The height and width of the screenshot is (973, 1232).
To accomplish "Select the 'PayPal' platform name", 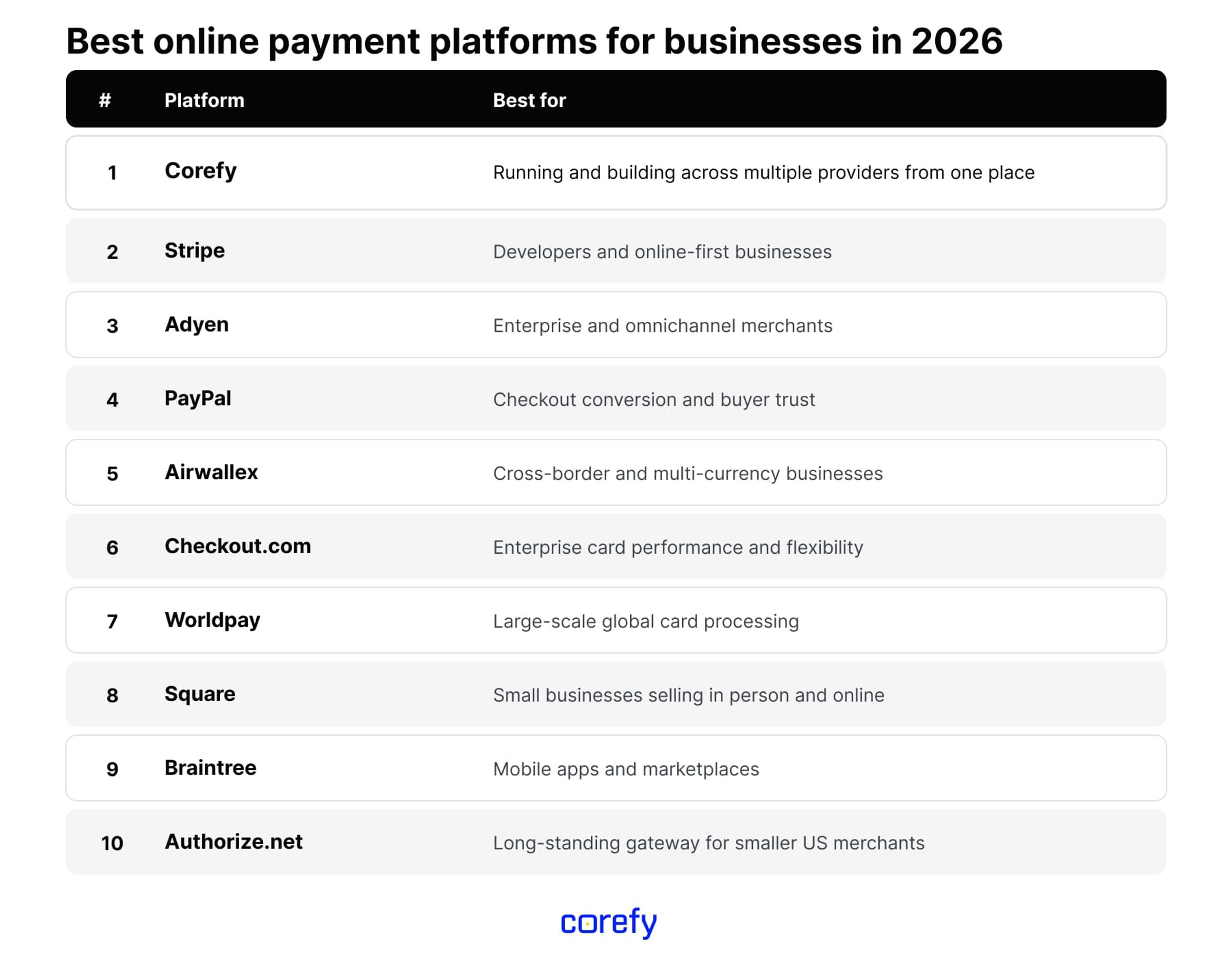I will coord(198,399).
